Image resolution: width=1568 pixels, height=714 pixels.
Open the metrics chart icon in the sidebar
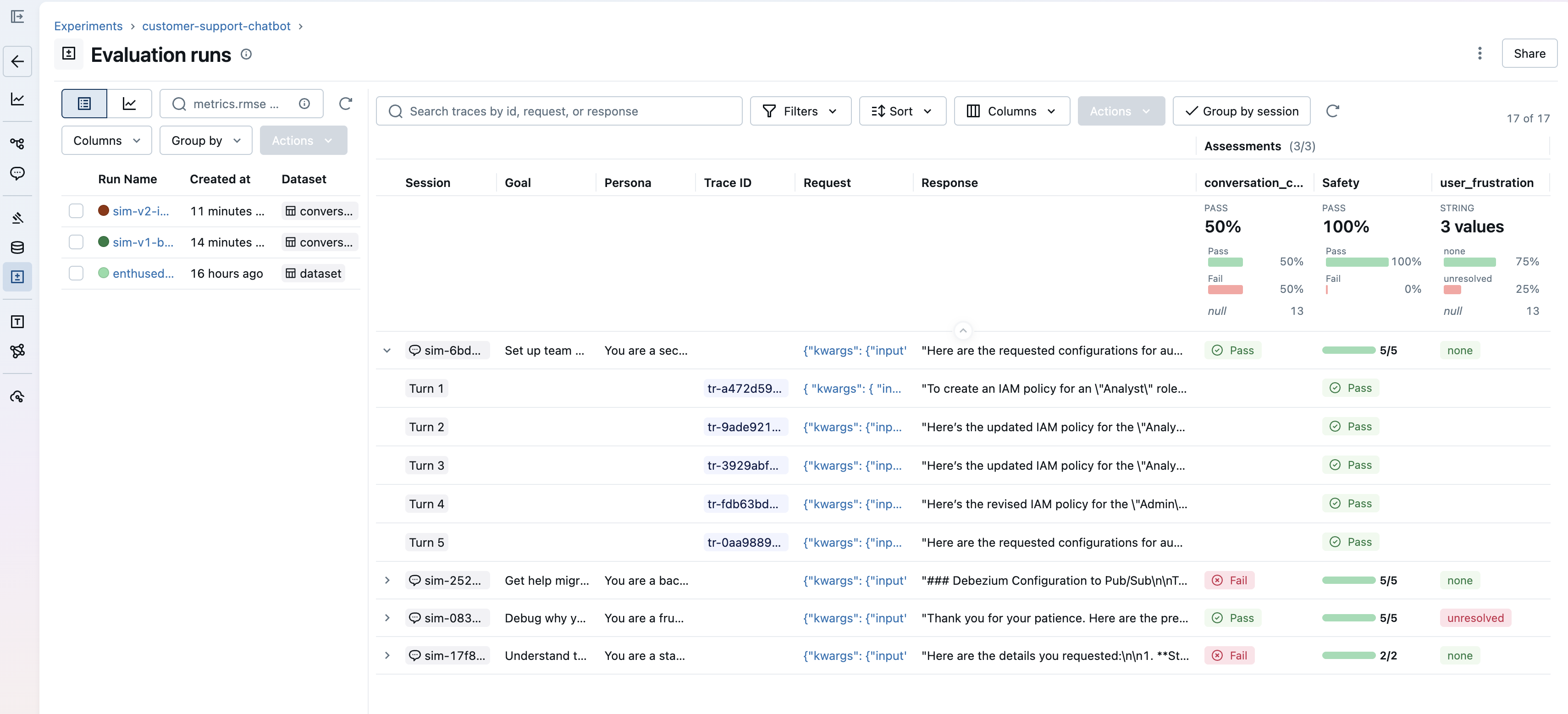pos(17,99)
